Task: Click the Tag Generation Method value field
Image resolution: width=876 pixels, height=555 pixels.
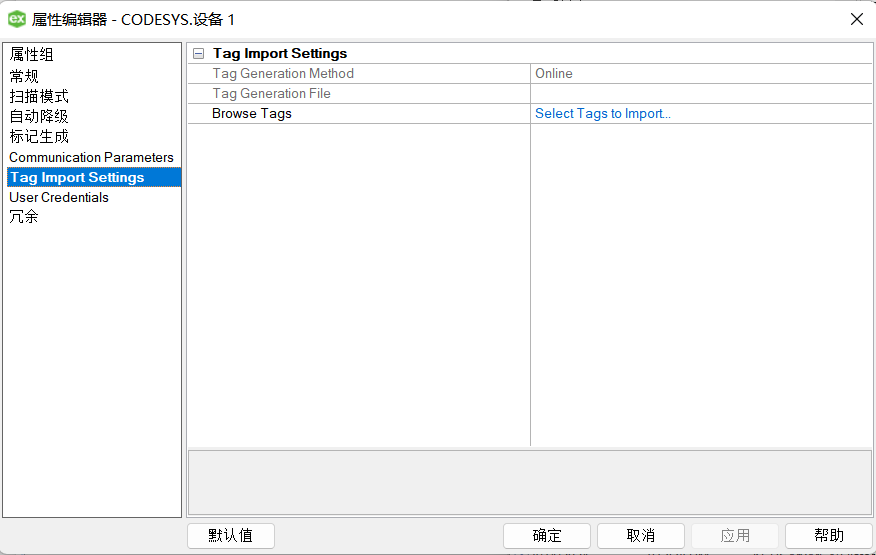Action: click(x=700, y=74)
